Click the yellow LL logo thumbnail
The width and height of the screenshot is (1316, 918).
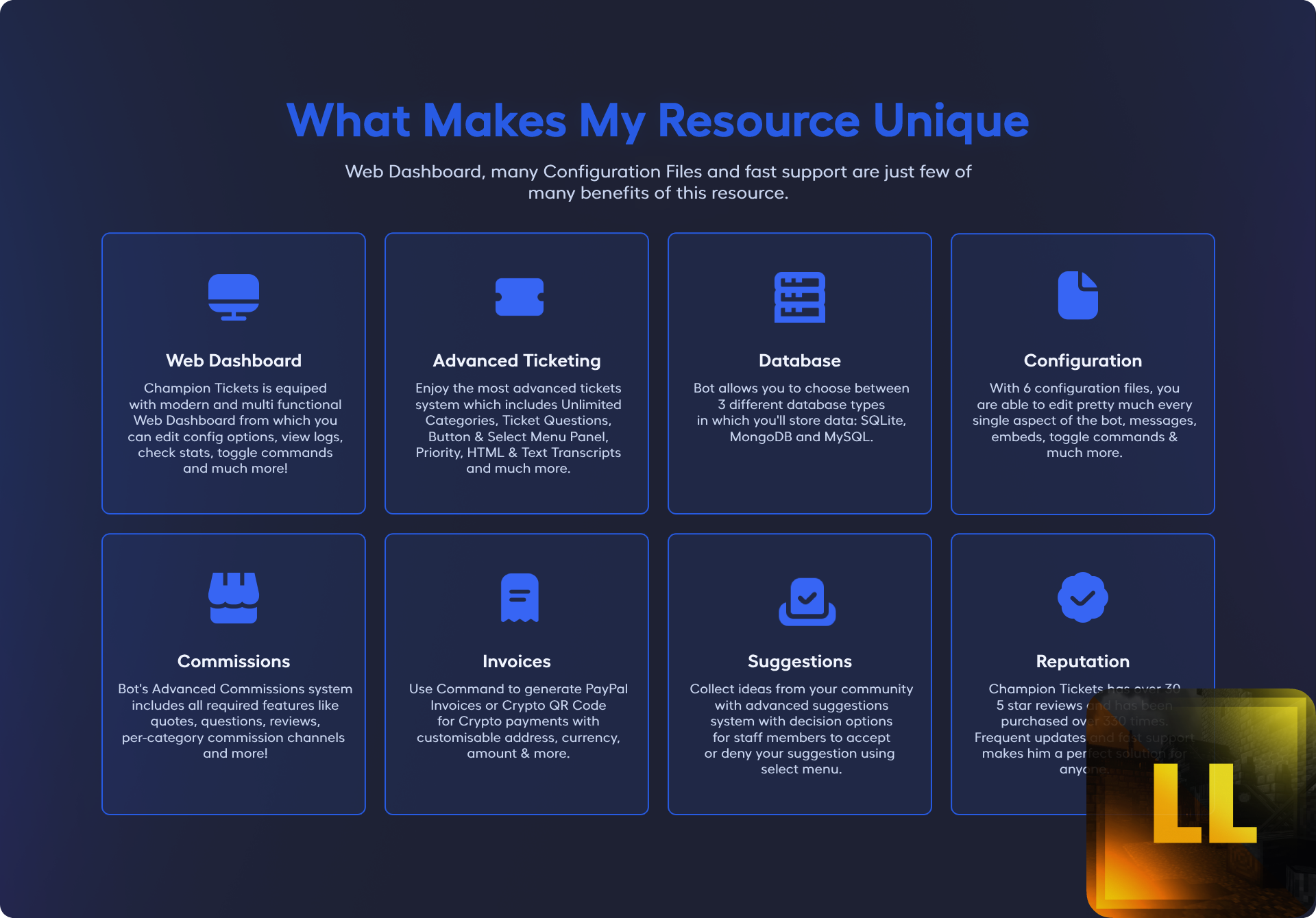coord(1203,803)
